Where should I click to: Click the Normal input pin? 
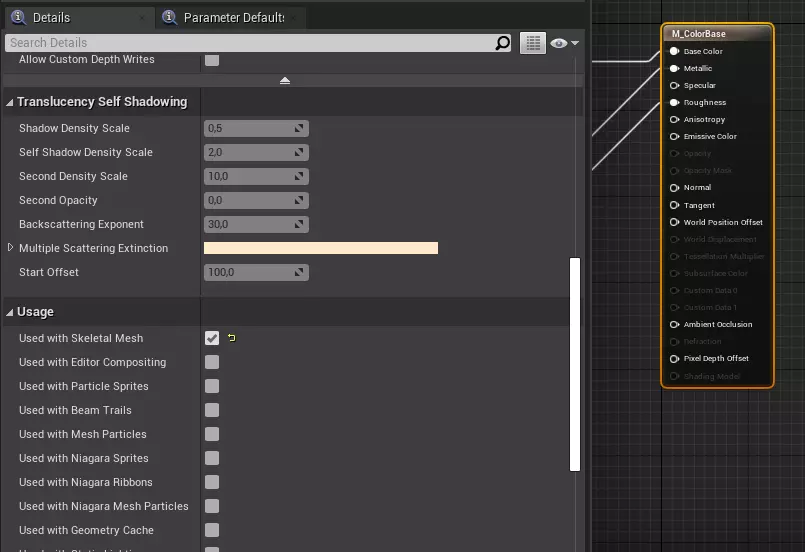[675, 188]
